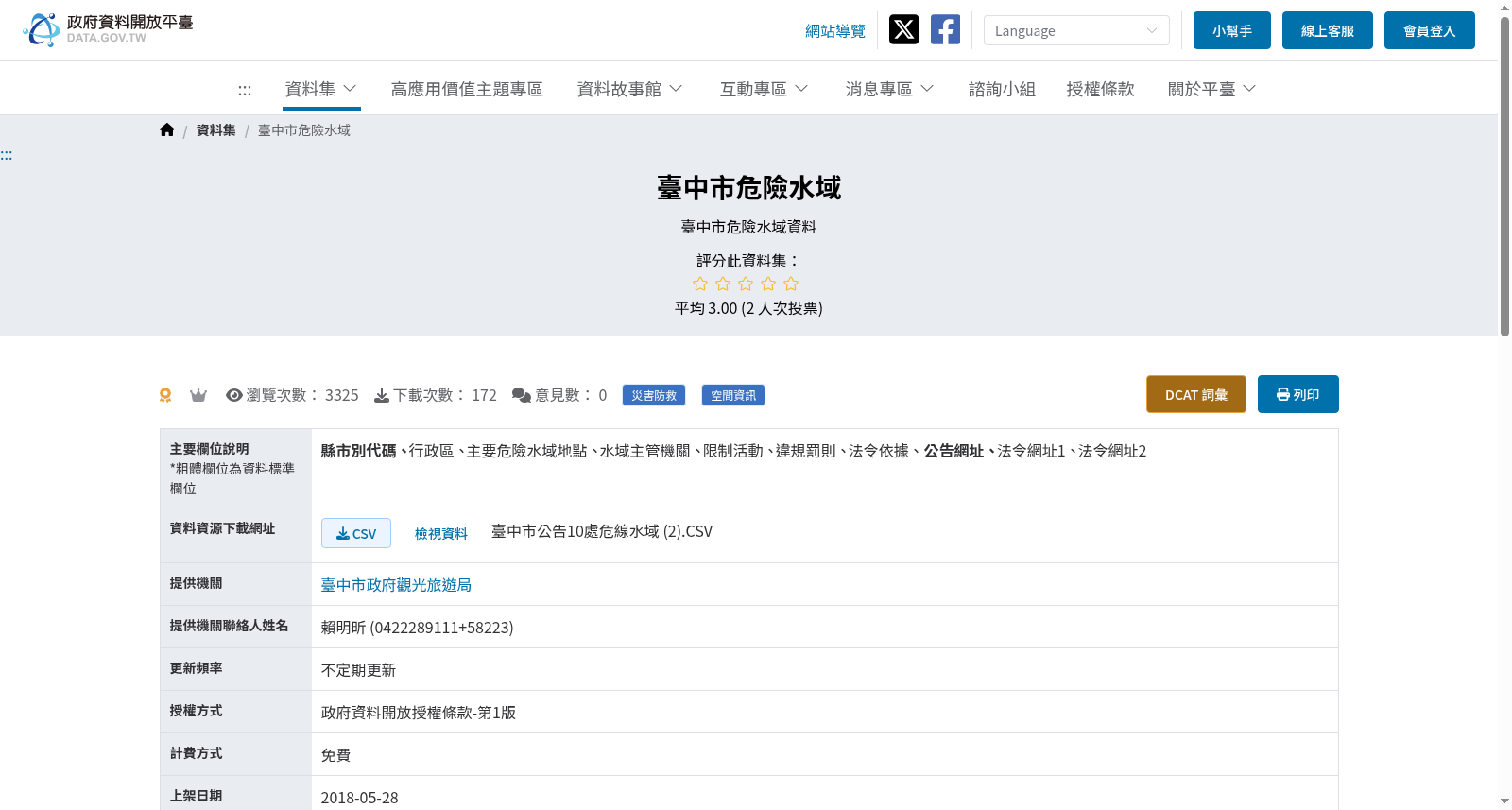Click the crown badge icon
This screenshot has width=1512, height=810.
pos(198,395)
